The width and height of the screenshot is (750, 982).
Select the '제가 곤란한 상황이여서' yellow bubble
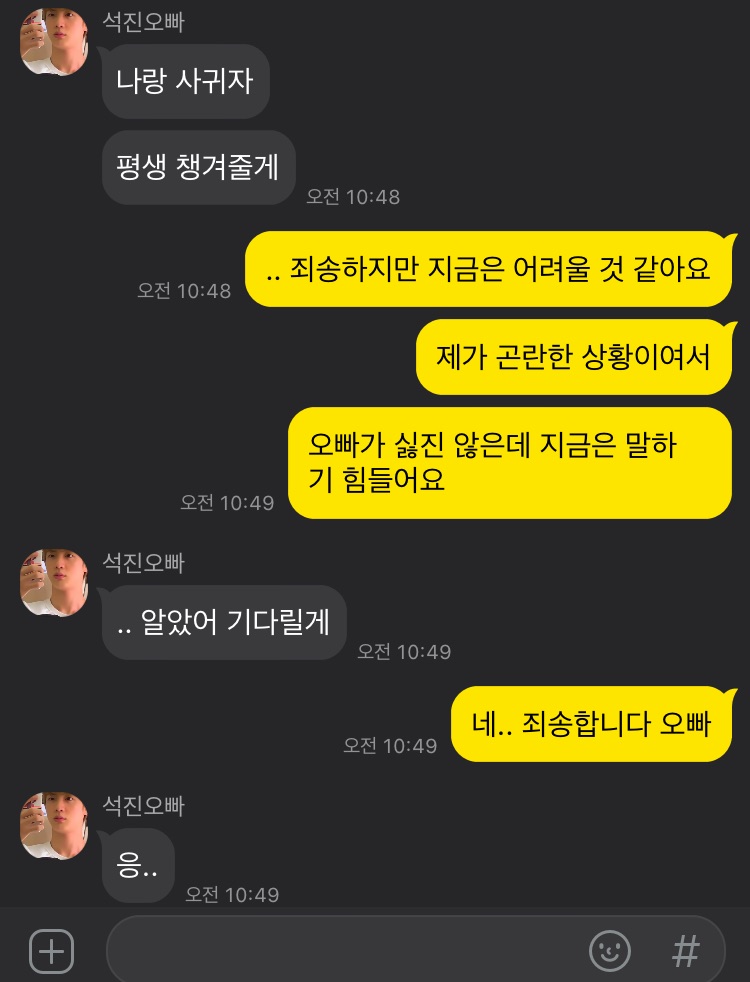pyautogui.click(x=575, y=357)
